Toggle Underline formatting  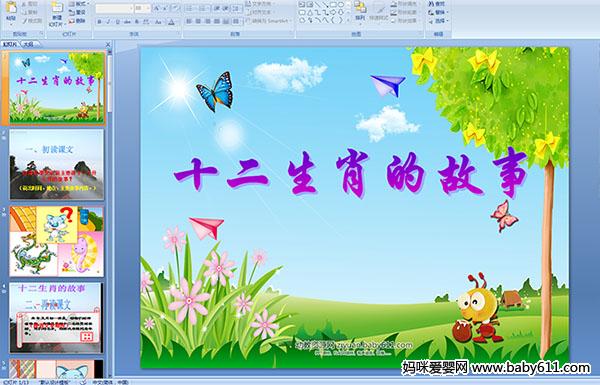click(117, 22)
